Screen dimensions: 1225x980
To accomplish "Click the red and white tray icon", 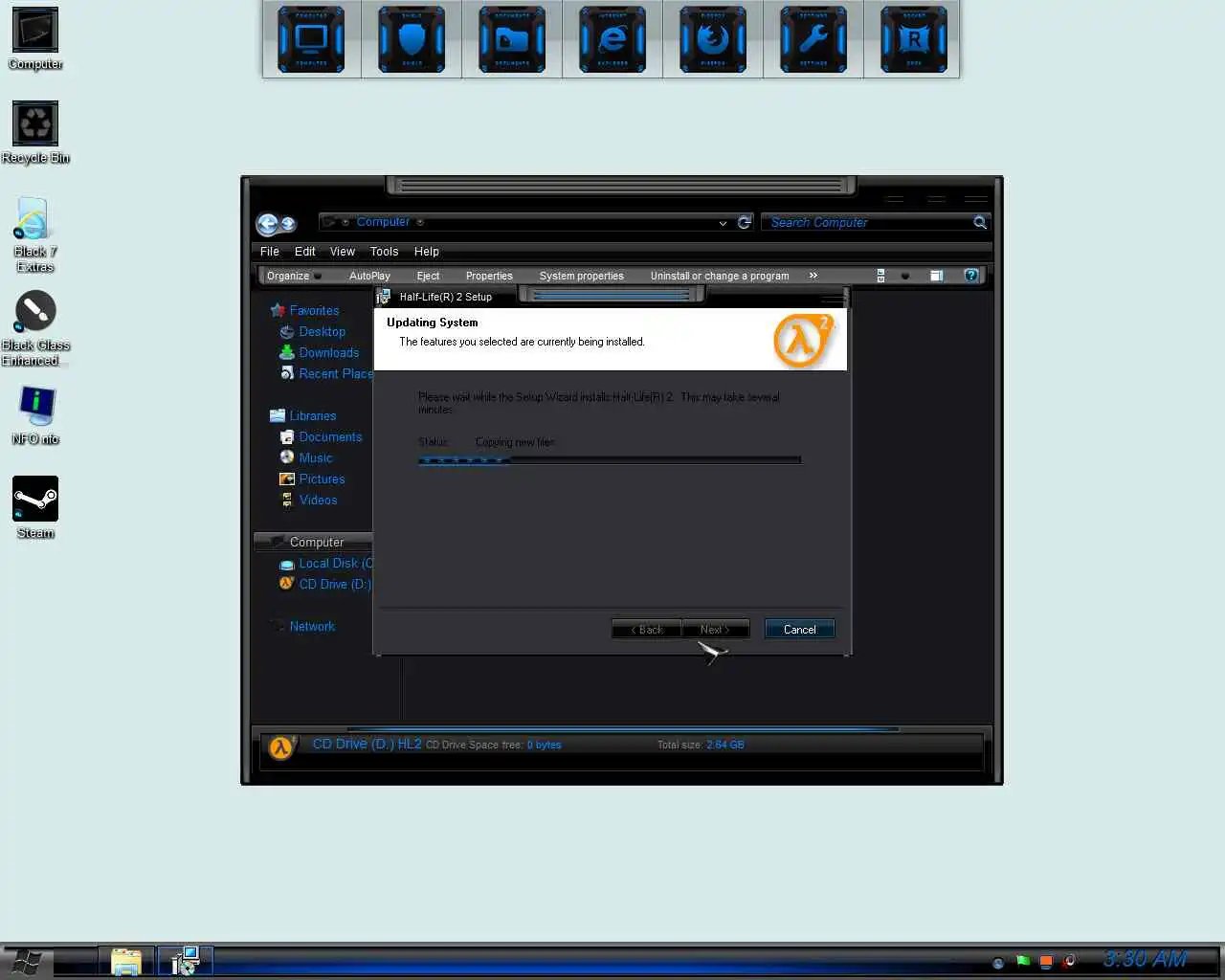I will pyautogui.click(x=1069, y=961).
